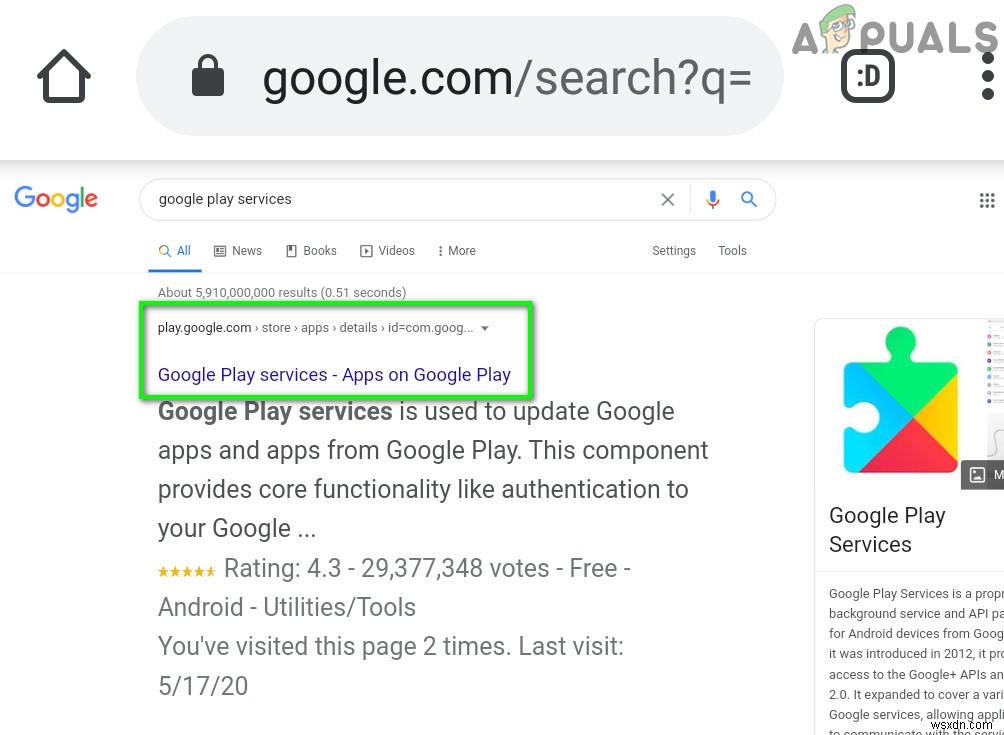Viewport: 1004px width, 735px height.
Task: Open the browser three-dot overflow menu
Action: (987, 76)
